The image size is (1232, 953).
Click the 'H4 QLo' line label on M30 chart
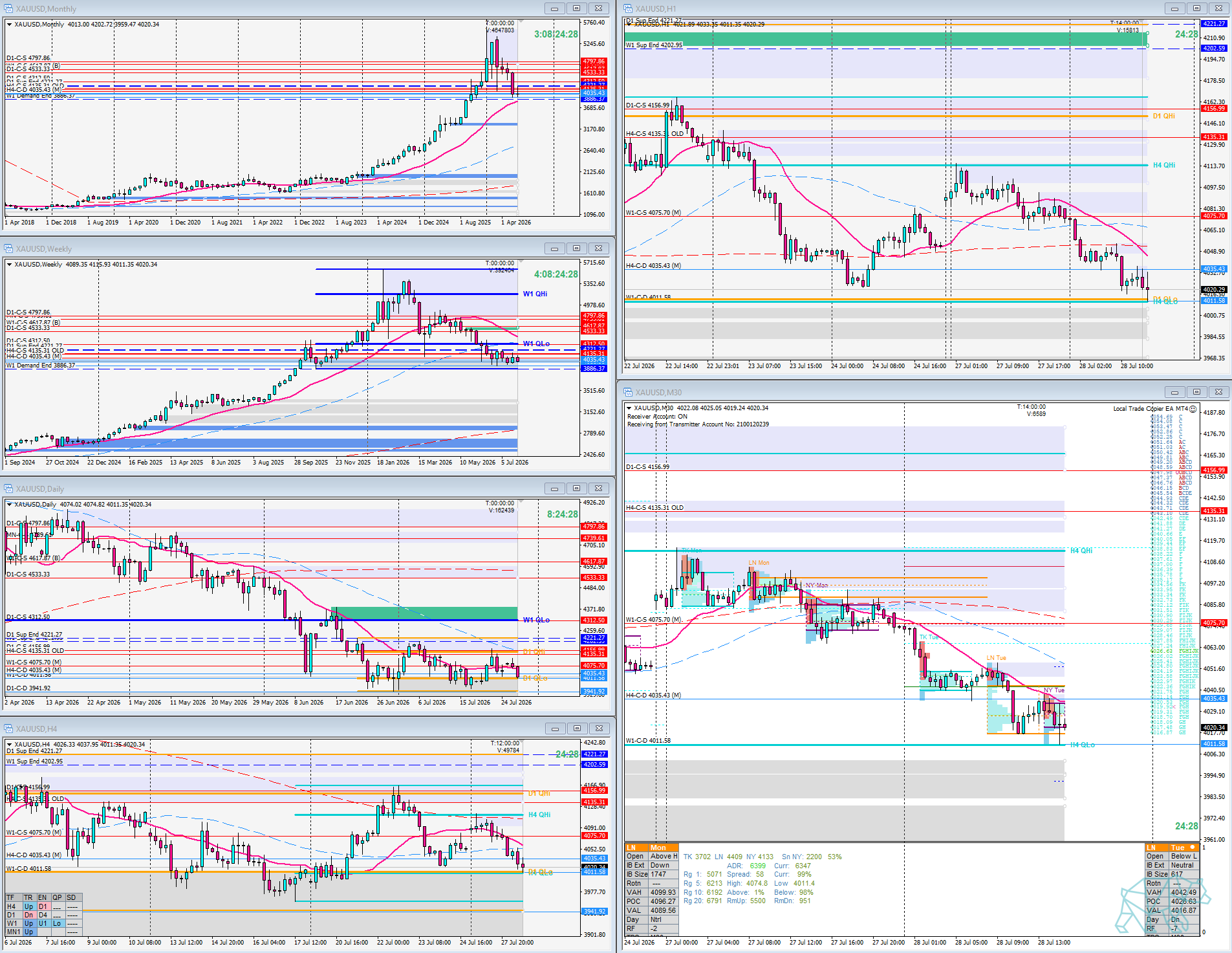click(x=1083, y=745)
